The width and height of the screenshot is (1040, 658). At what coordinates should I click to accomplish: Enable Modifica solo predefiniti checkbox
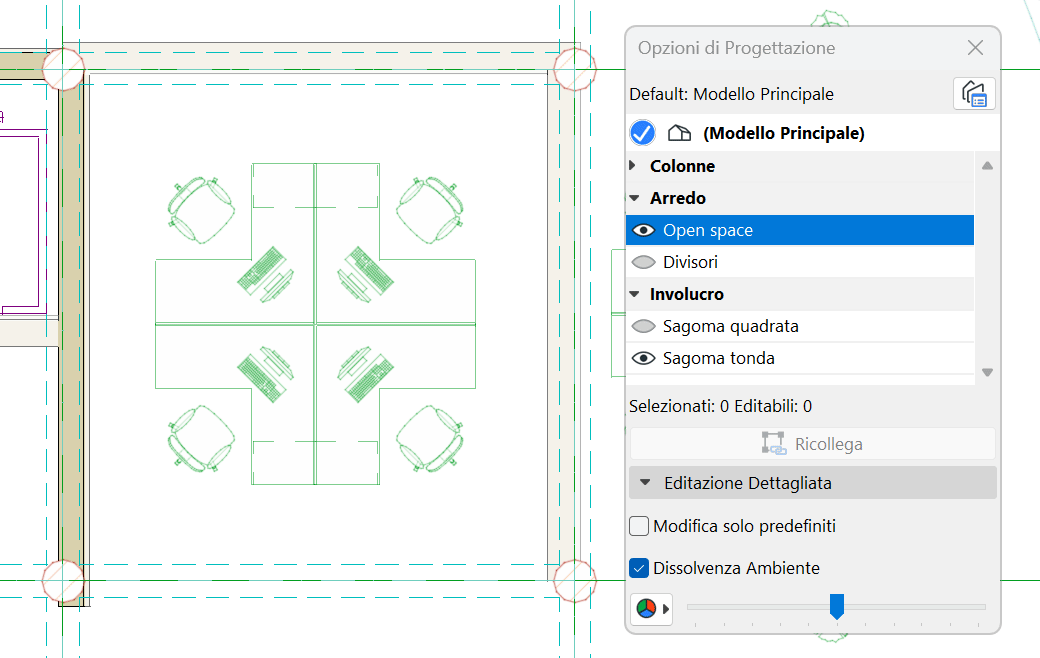tap(639, 526)
